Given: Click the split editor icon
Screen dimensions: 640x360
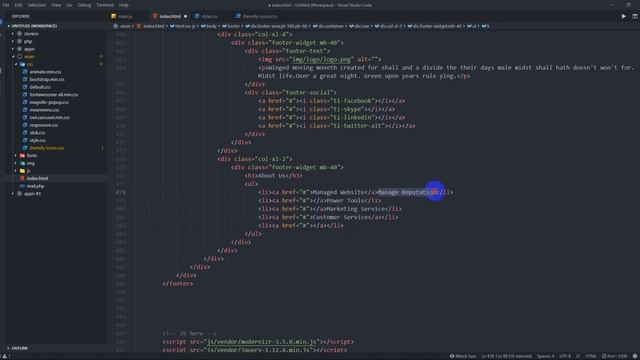Looking at the screenshot, I should pos(635,16).
